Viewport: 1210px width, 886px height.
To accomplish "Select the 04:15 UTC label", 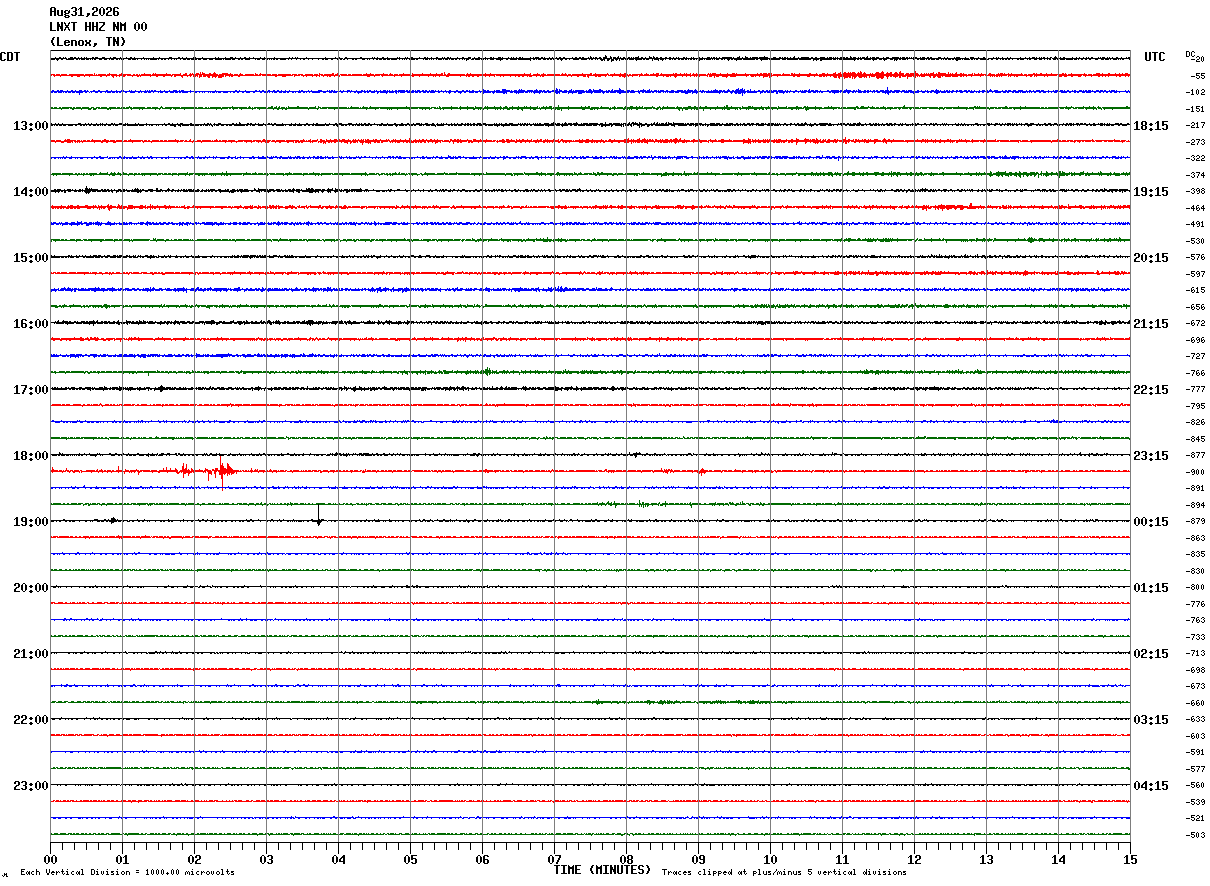I will click(1151, 786).
